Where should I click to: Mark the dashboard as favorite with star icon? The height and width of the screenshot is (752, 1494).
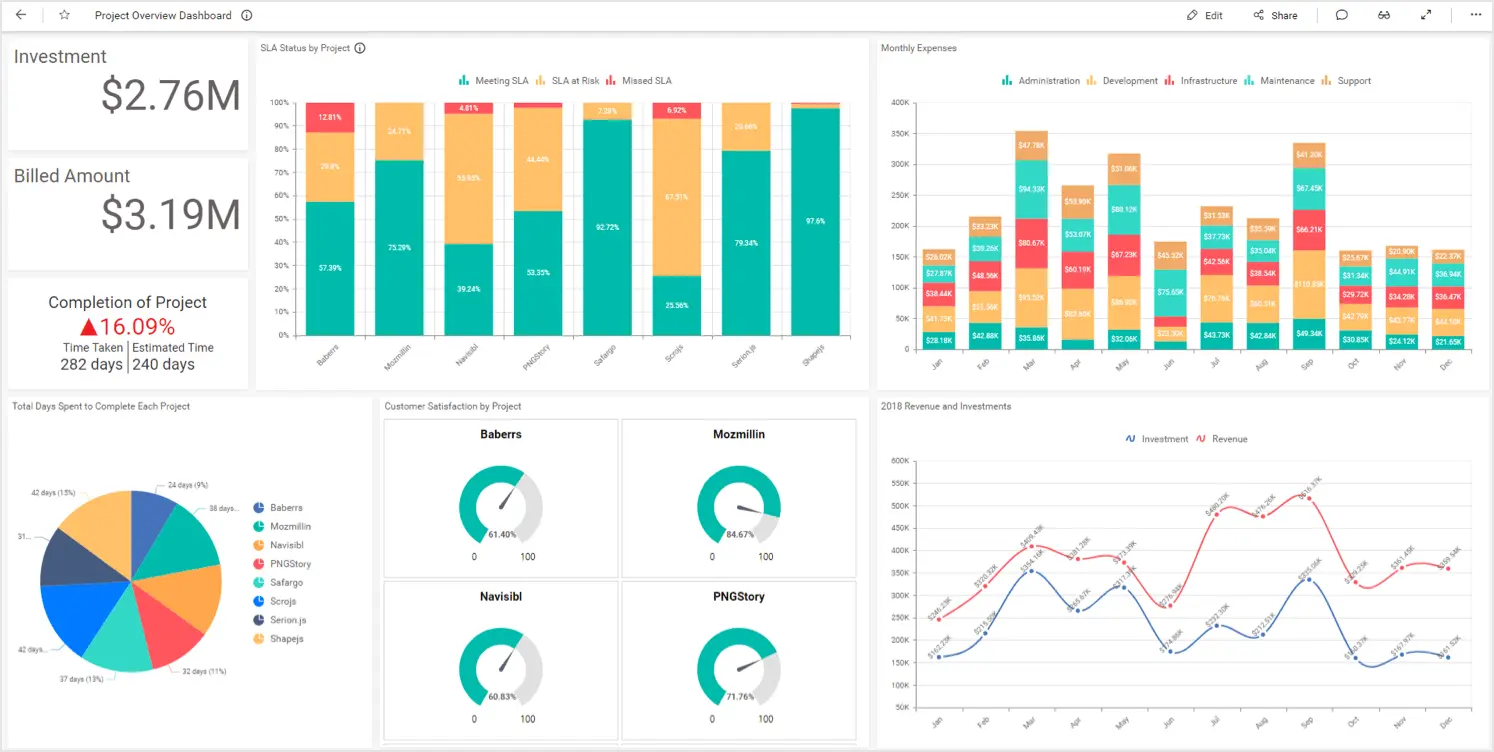pyautogui.click(x=64, y=15)
